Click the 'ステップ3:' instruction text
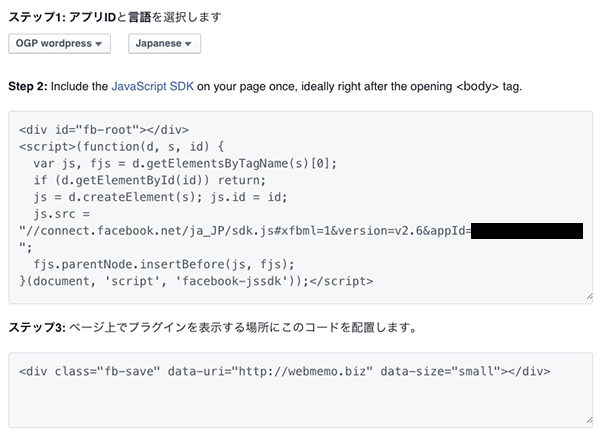 pos(213,327)
